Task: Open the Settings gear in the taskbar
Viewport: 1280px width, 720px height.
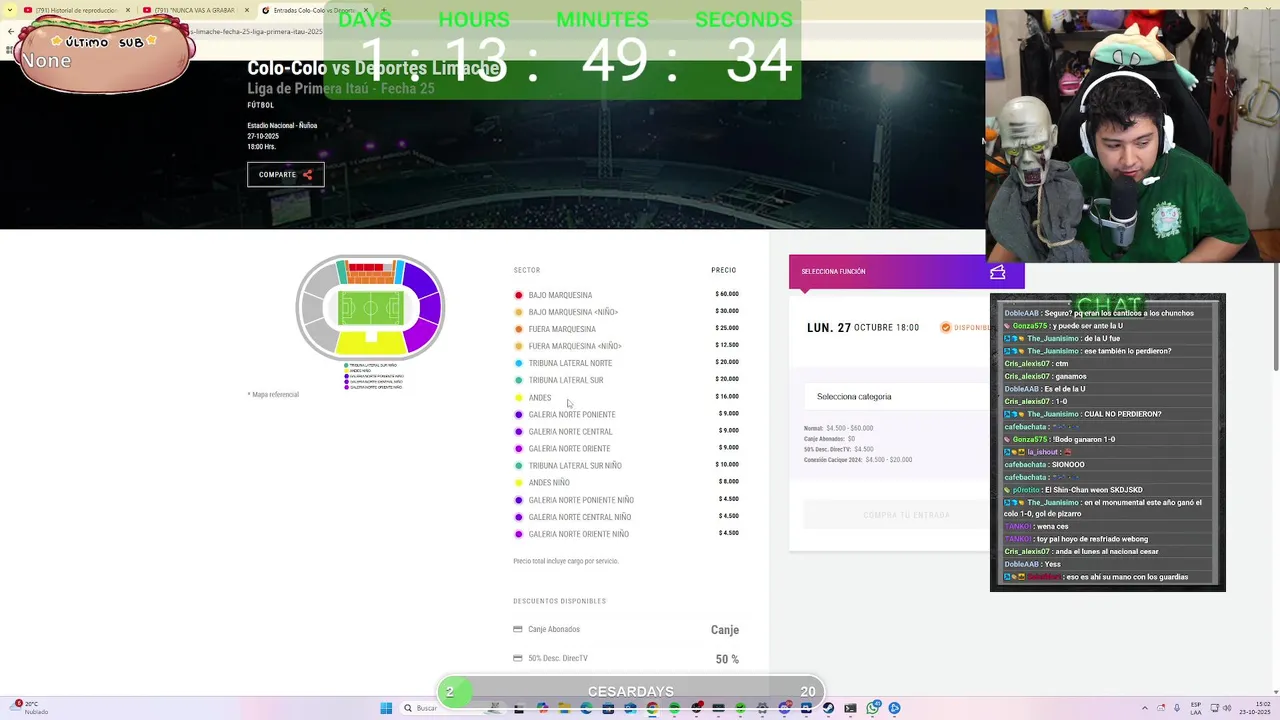Action: click(762, 708)
